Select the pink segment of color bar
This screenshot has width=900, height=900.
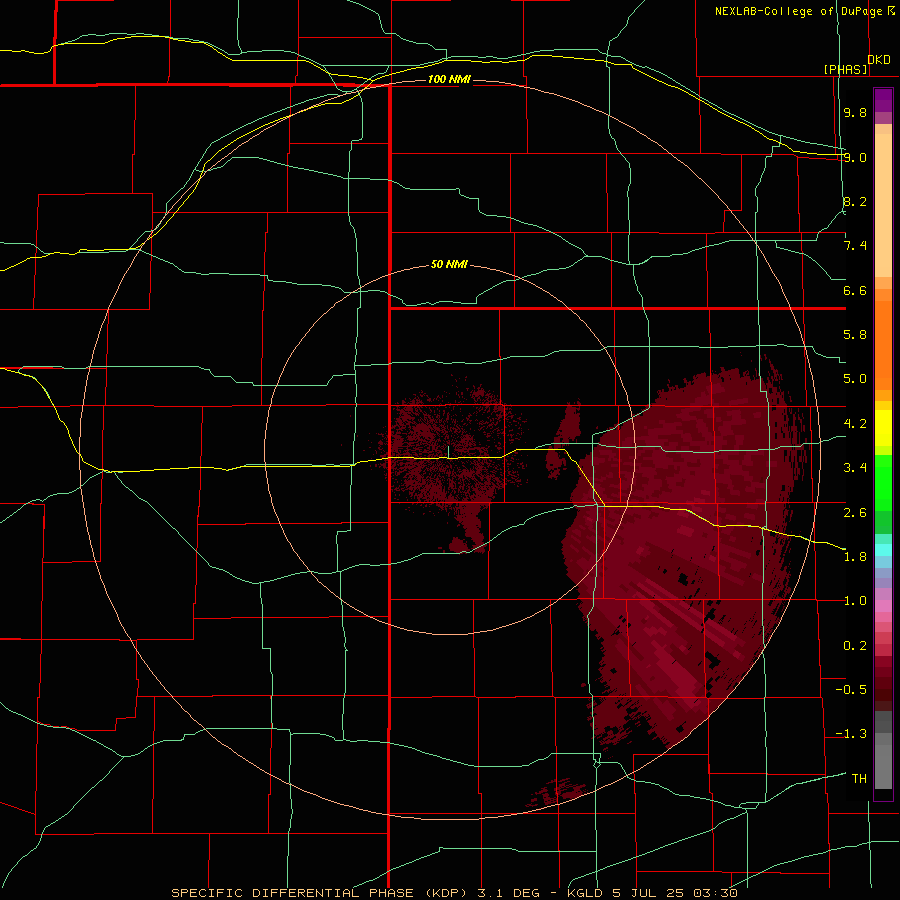pyautogui.click(x=883, y=606)
